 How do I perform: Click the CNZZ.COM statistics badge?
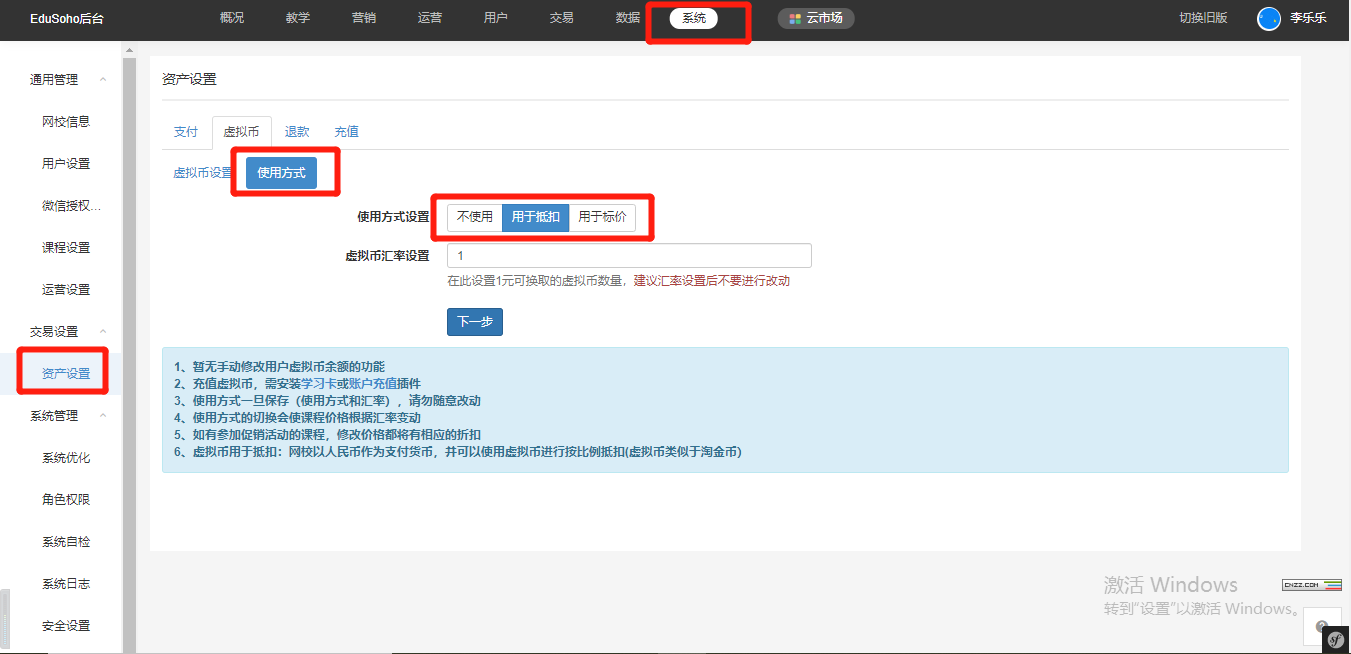pyautogui.click(x=1311, y=585)
